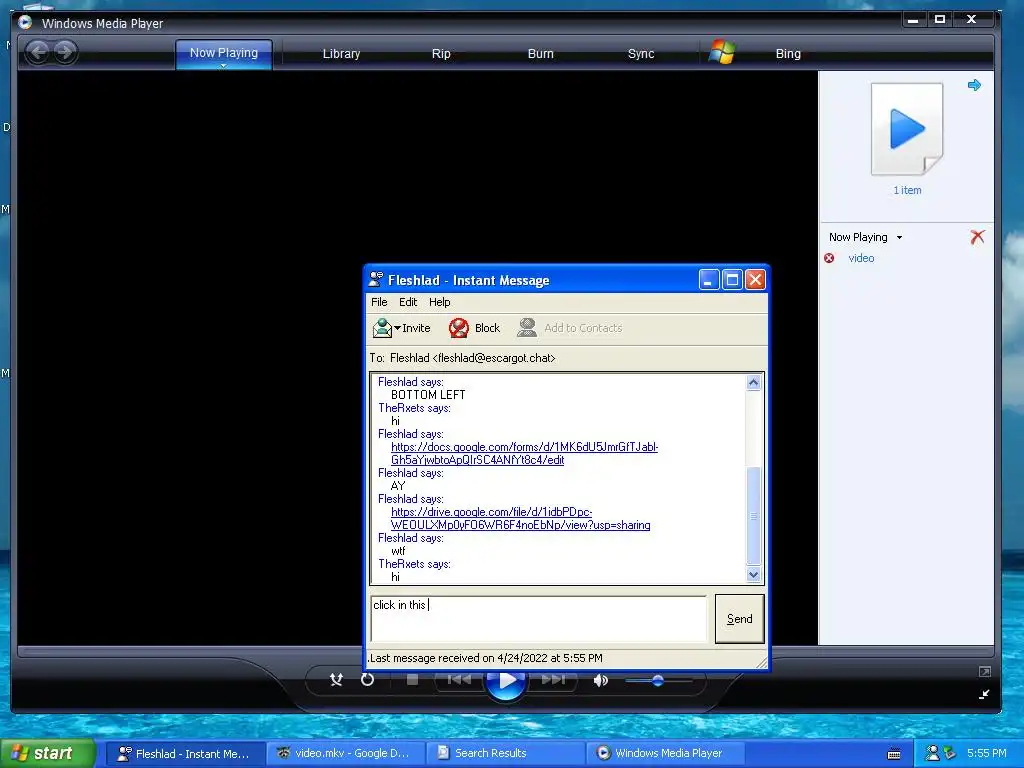Viewport: 1024px width, 768px height.
Task: Click the BOTTOM LEFT chat message
Action: point(428,395)
